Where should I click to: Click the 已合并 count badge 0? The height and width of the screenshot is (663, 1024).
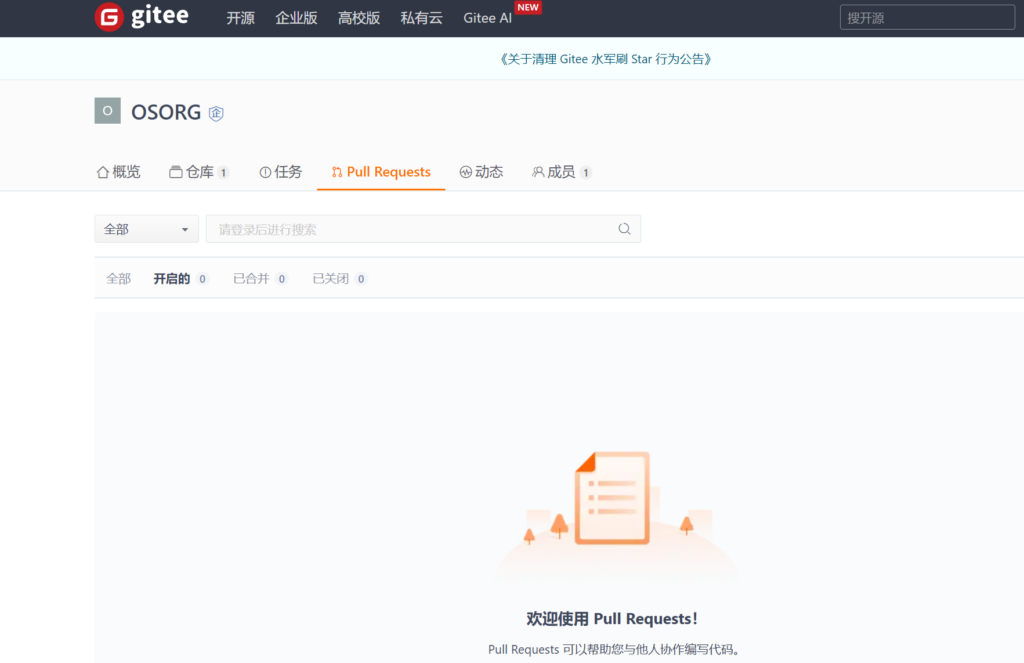pyautogui.click(x=281, y=279)
